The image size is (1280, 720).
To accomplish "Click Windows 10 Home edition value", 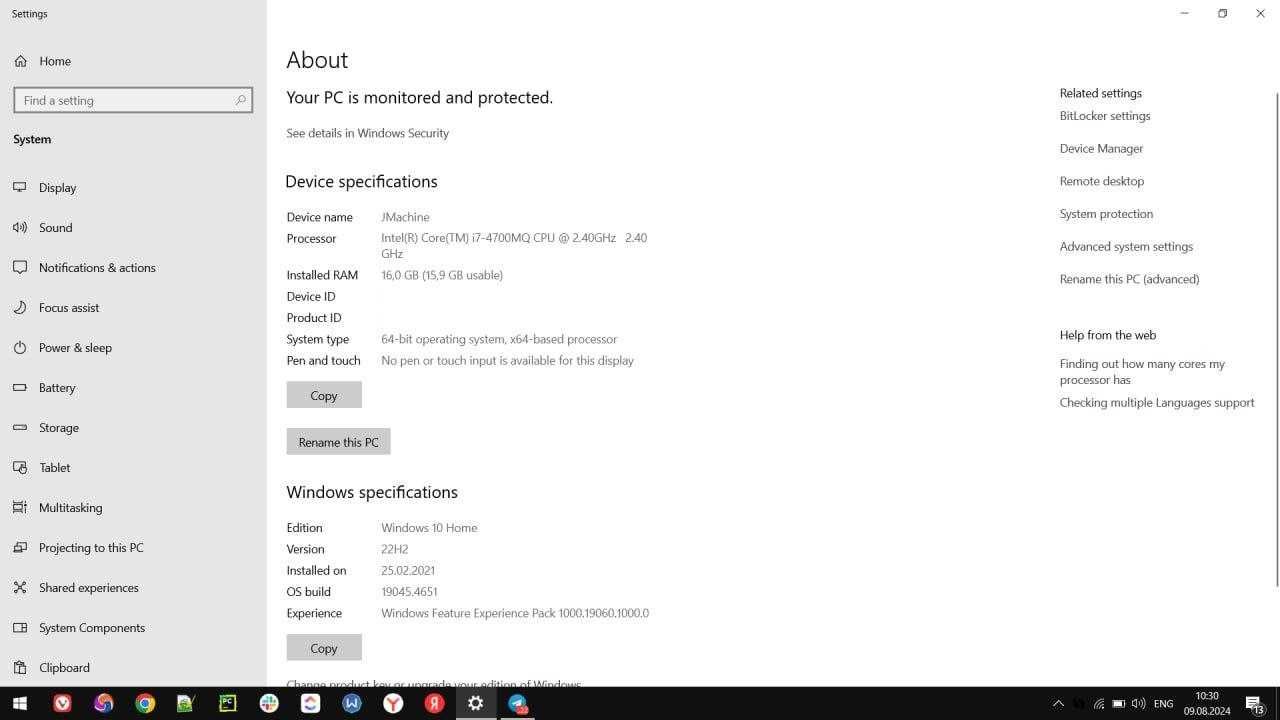I will 429,528.
